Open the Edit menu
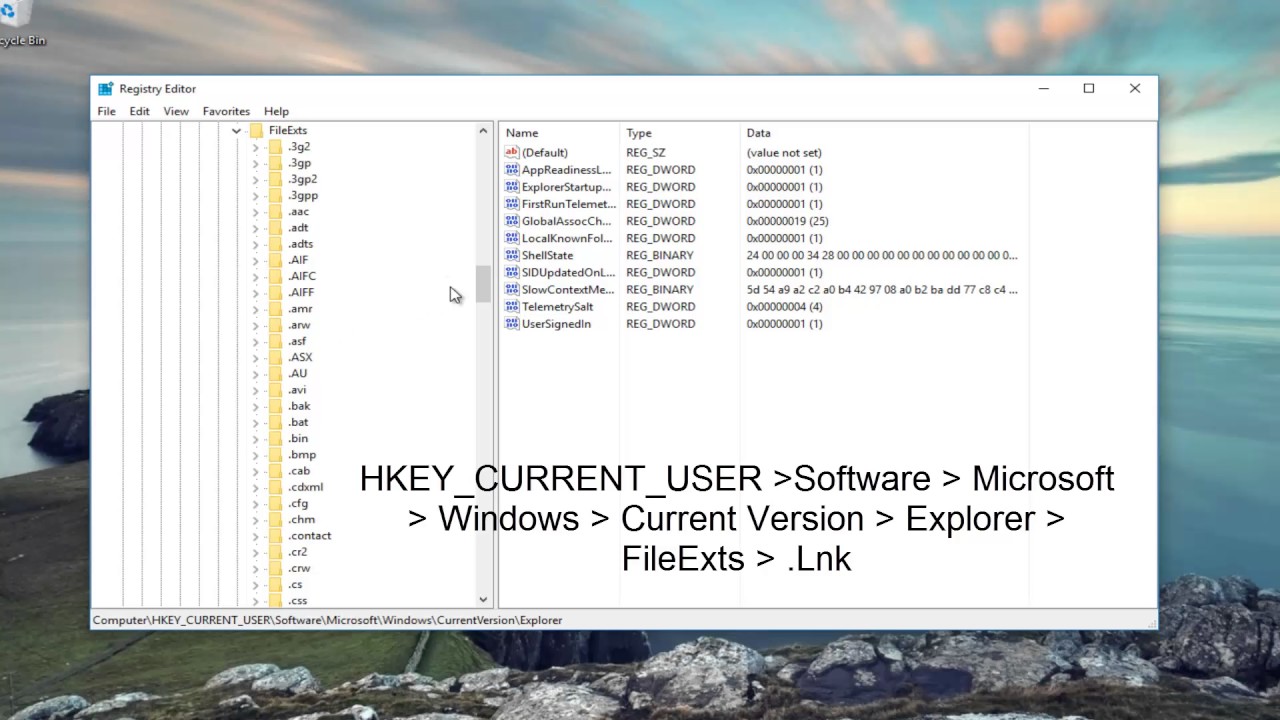 [139, 111]
